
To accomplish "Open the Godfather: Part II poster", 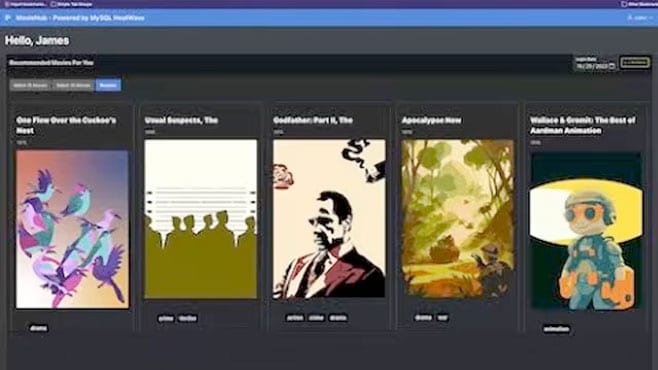I will tap(329, 219).
